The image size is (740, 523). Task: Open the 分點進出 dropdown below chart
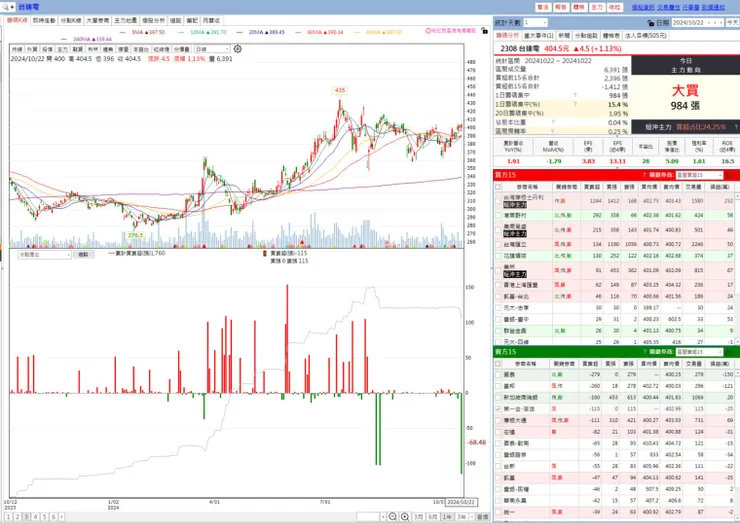(x=44, y=254)
